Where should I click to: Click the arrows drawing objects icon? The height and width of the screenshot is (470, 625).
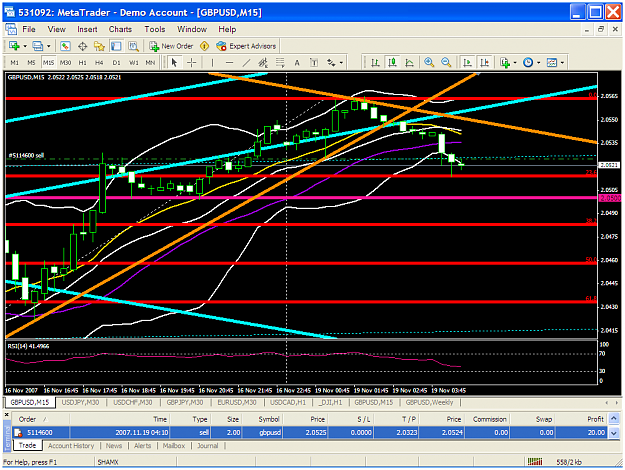[331, 63]
